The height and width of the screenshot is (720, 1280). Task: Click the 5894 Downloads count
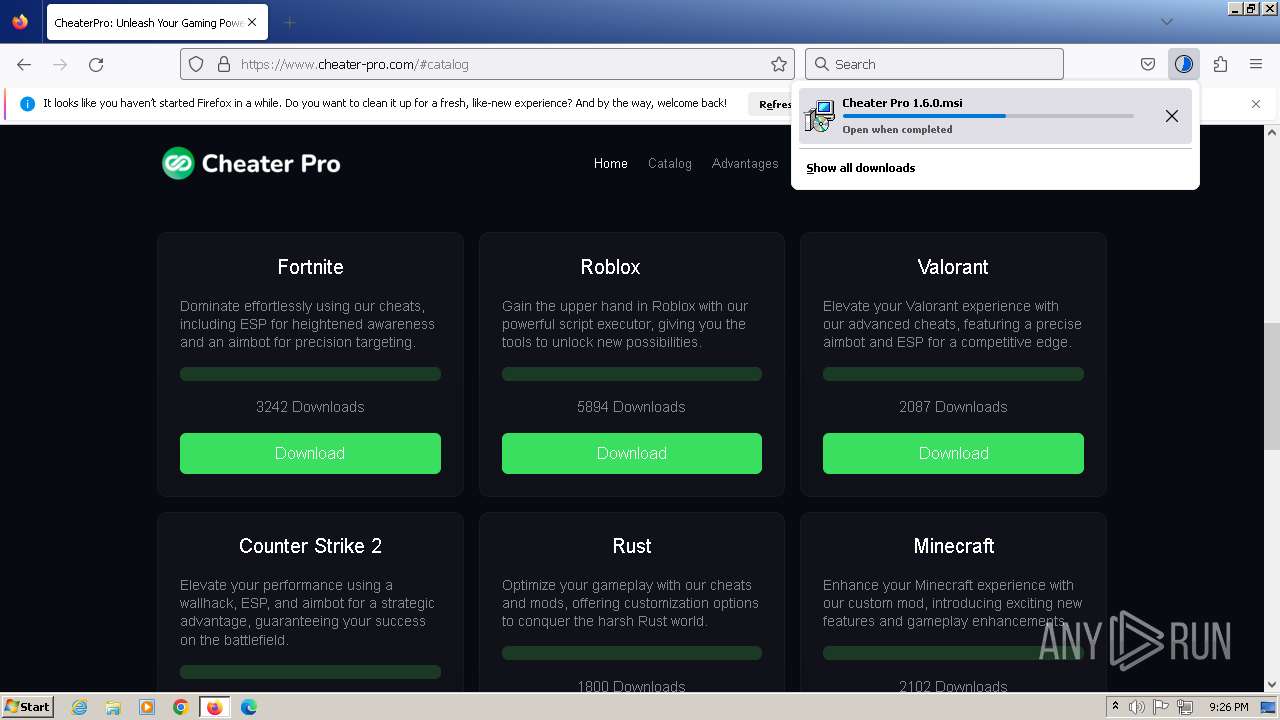[631, 407]
